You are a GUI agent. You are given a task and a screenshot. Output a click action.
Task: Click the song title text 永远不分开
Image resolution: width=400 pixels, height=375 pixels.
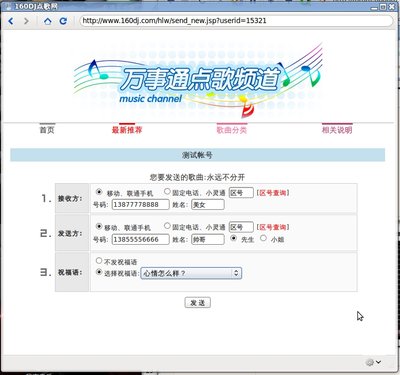pos(226,177)
